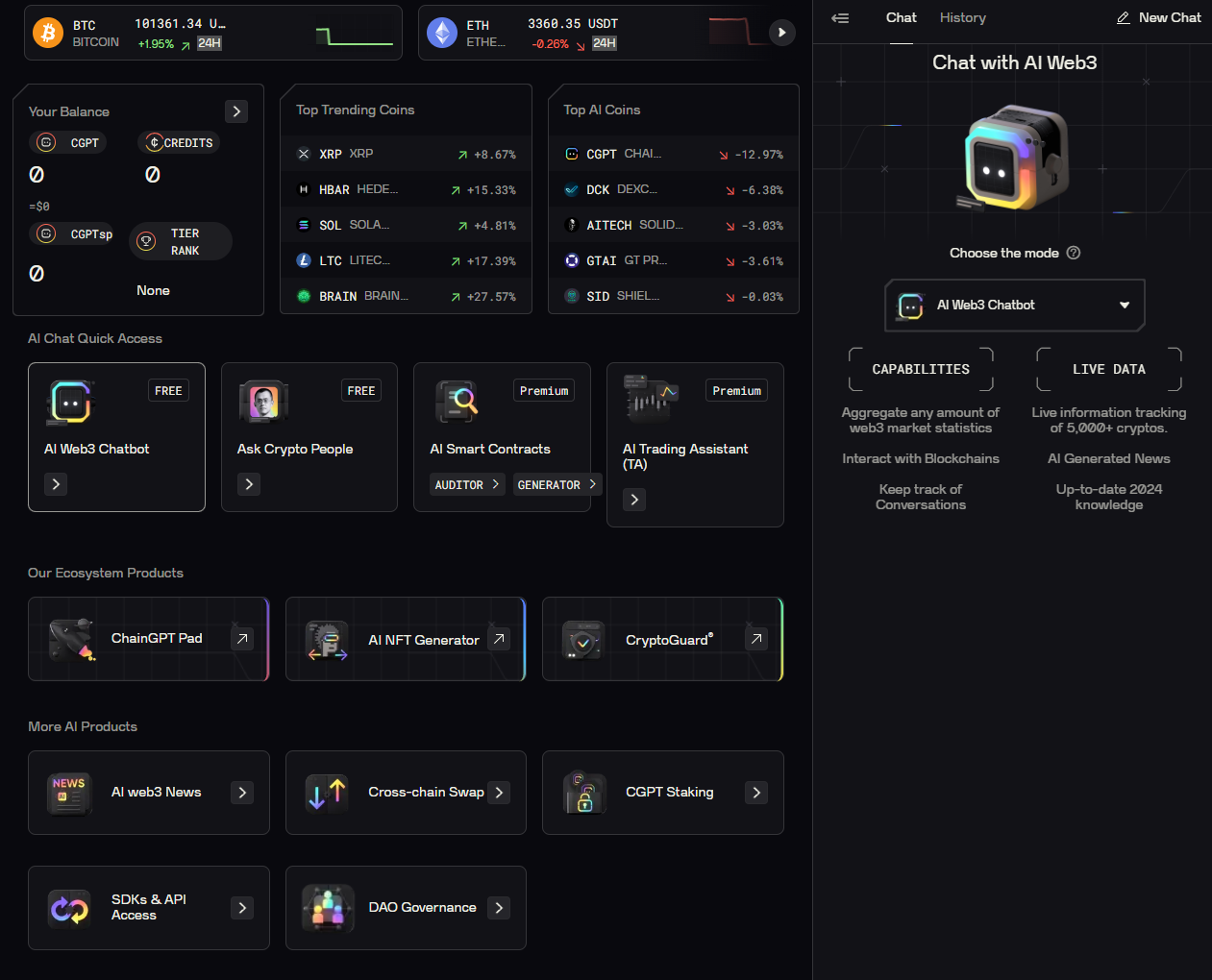Click the CAPABILITIES bracket label
The image size is (1212, 980).
(x=921, y=369)
